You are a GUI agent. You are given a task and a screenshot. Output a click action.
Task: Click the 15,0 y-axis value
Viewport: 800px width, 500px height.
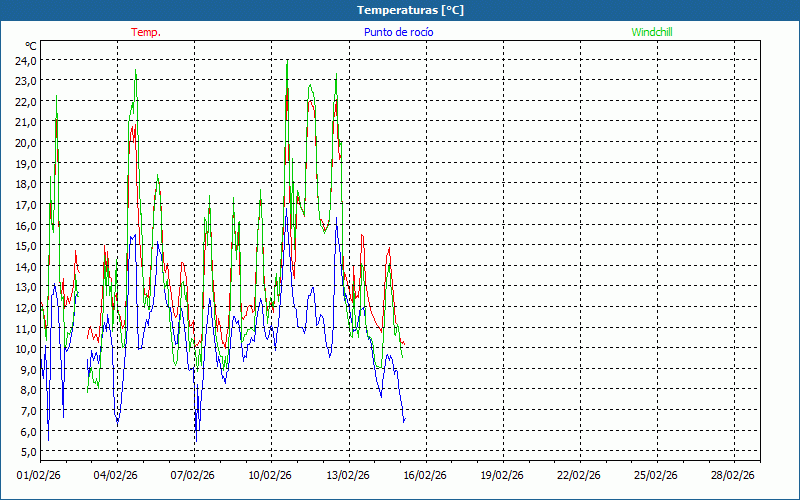point(26,245)
